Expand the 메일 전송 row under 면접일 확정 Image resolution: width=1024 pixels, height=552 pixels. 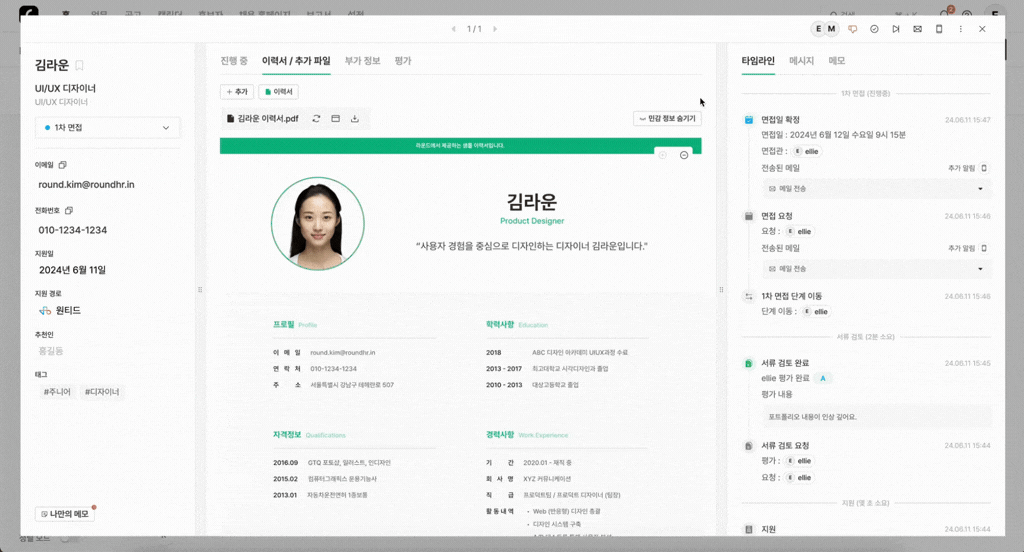click(x=877, y=189)
